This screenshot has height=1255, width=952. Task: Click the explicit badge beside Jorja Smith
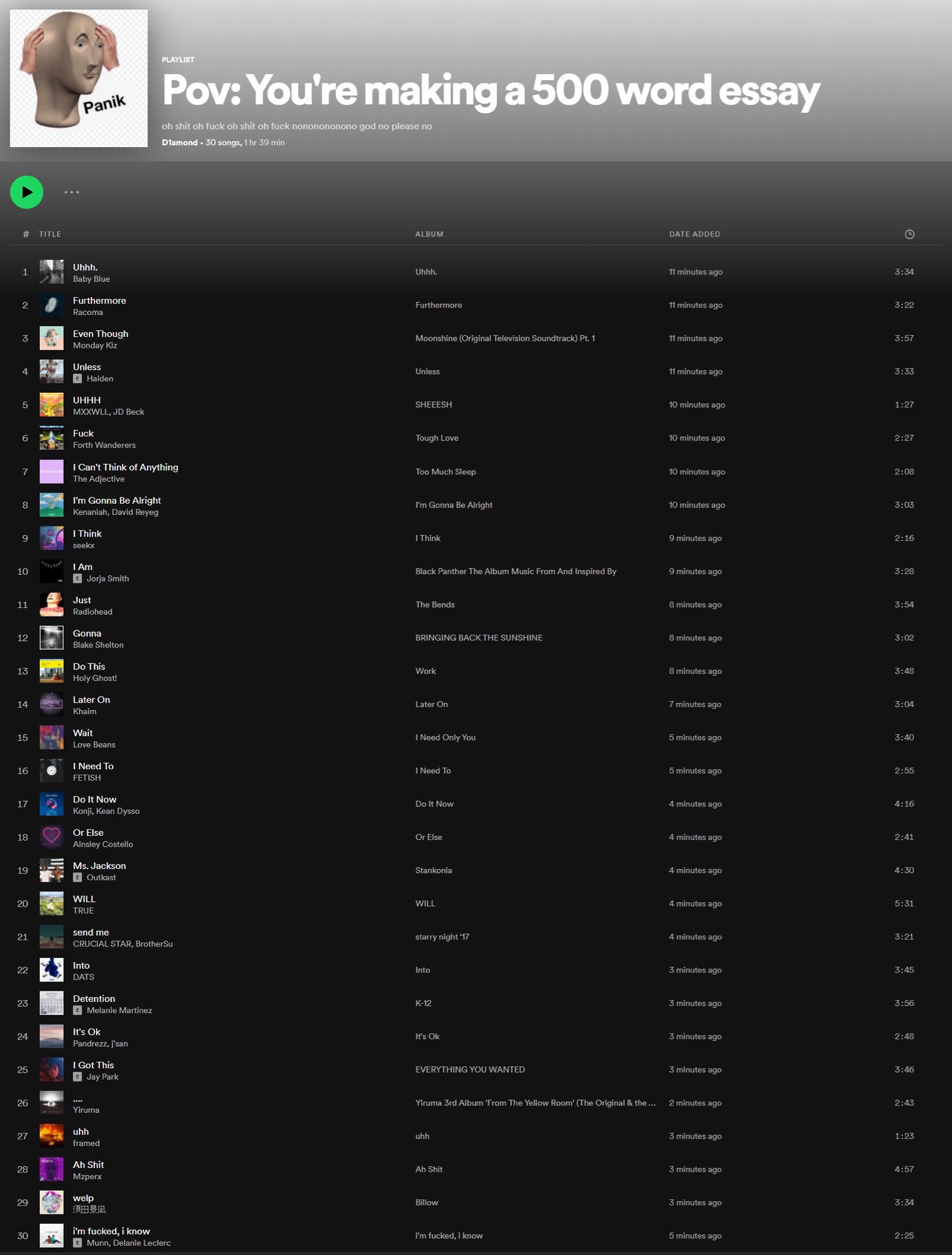pyautogui.click(x=77, y=578)
